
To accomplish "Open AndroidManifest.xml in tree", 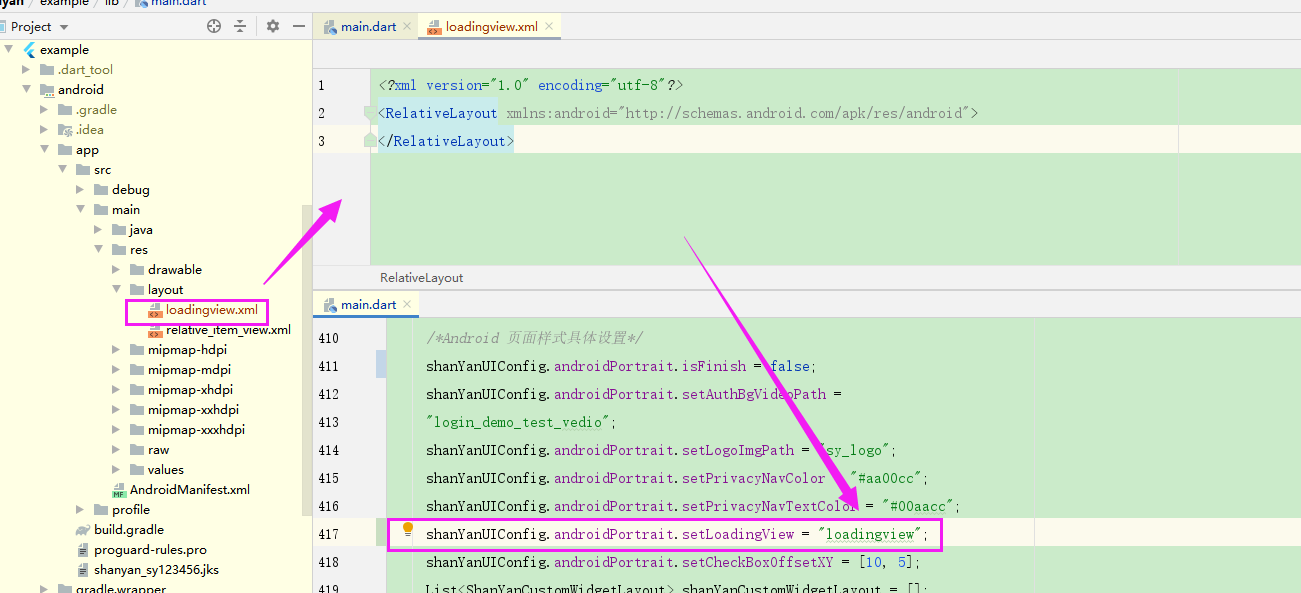I will pyautogui.click(x=190, y=490).
